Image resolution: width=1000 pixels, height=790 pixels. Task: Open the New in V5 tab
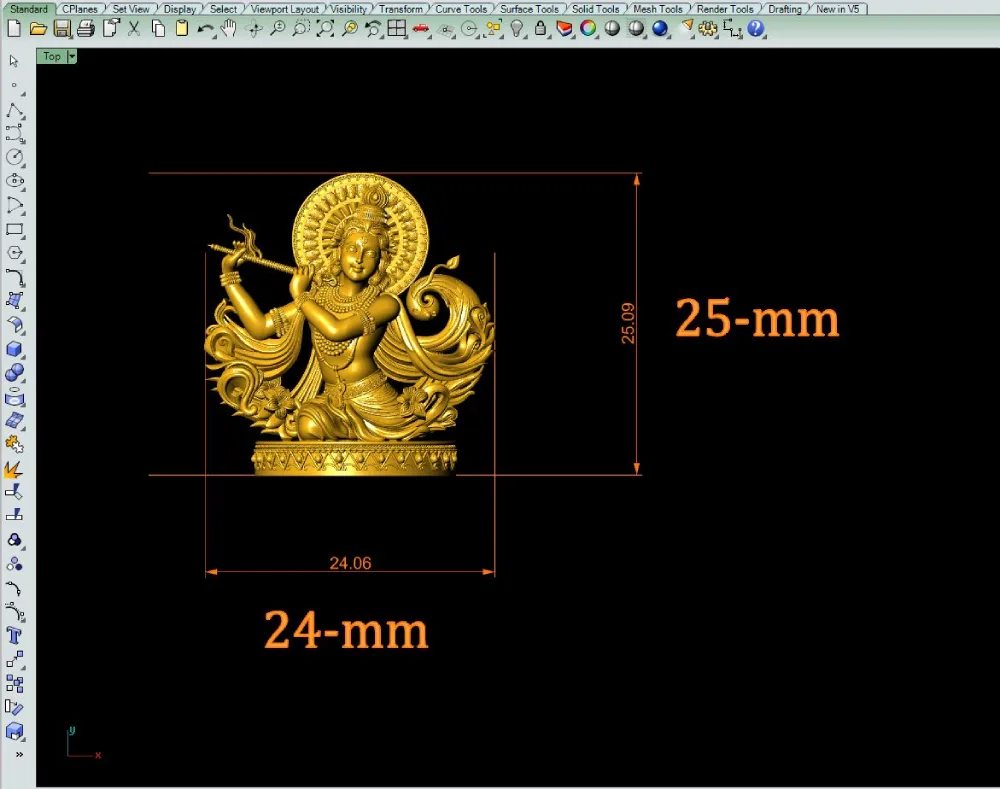click(x=838, y=9)
